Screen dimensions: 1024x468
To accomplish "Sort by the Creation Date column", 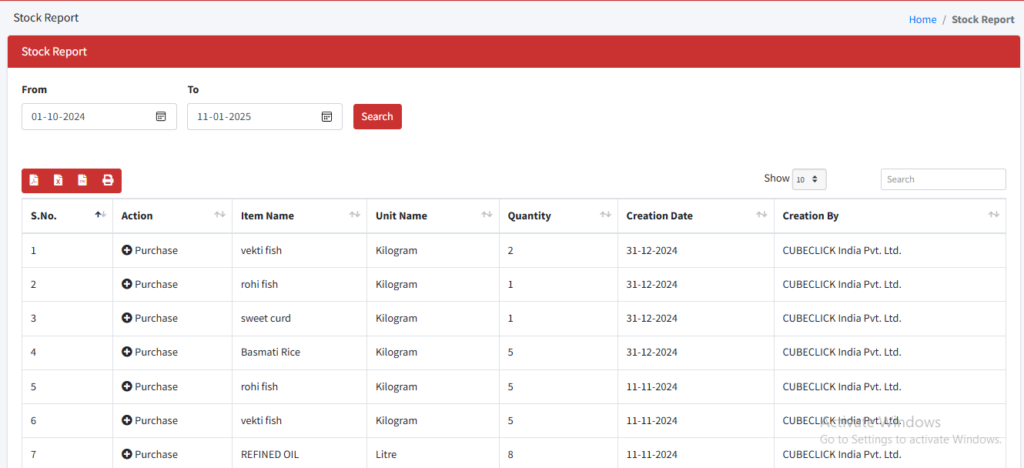I will coord(695,216).
